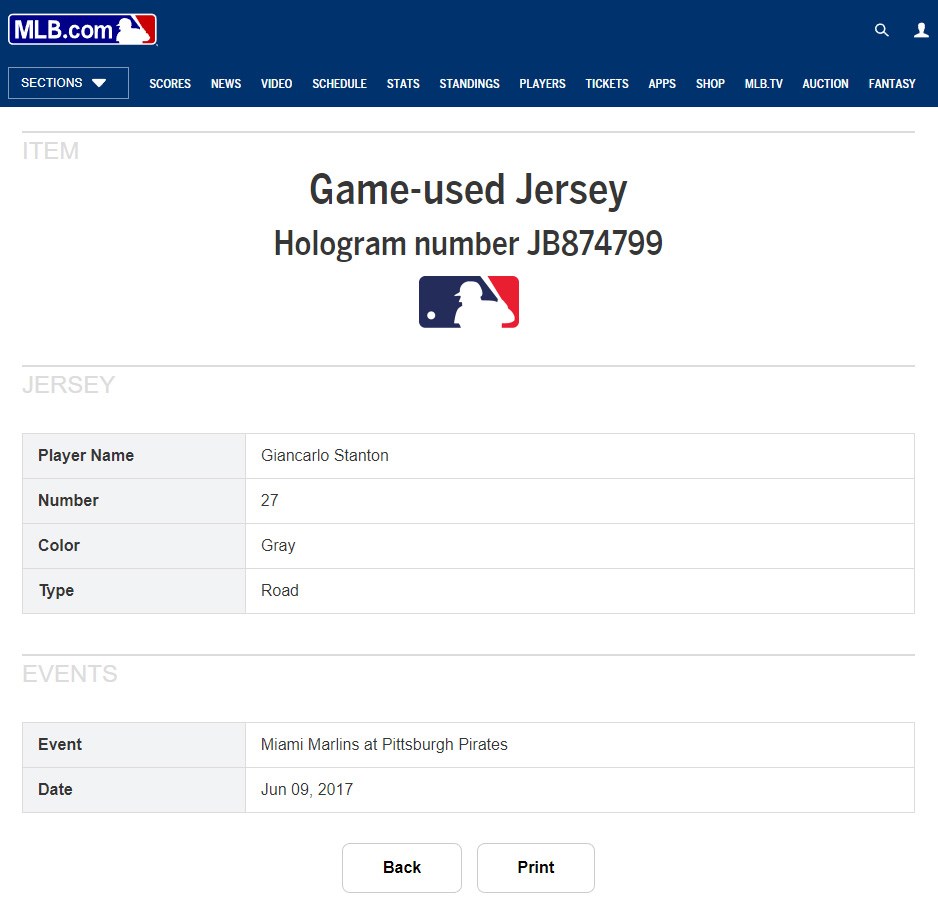The width and height of the screenshot is (938, 917).
Task: Click the "JERSEY" section heading
Action: point(69,385)
